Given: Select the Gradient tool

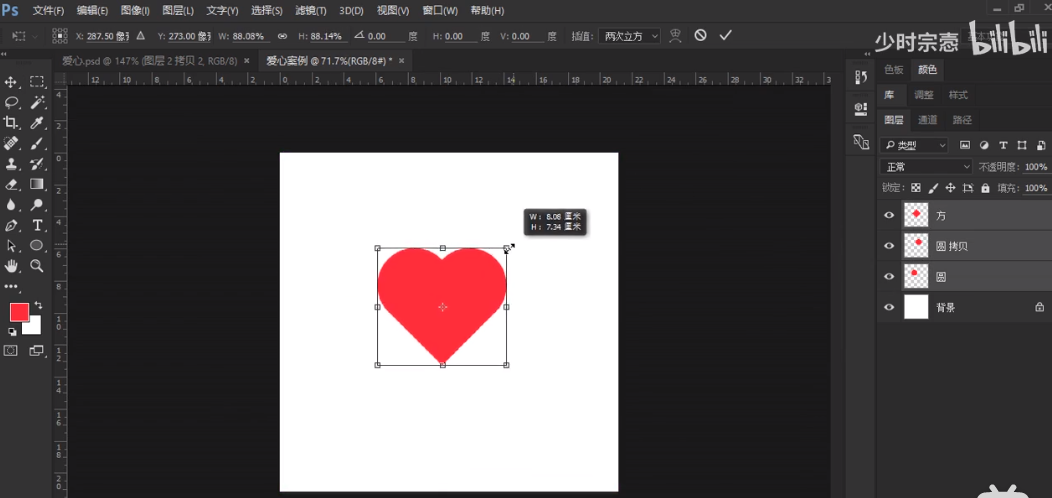Looking at the screenshot, I should click(x=37, y=184).
